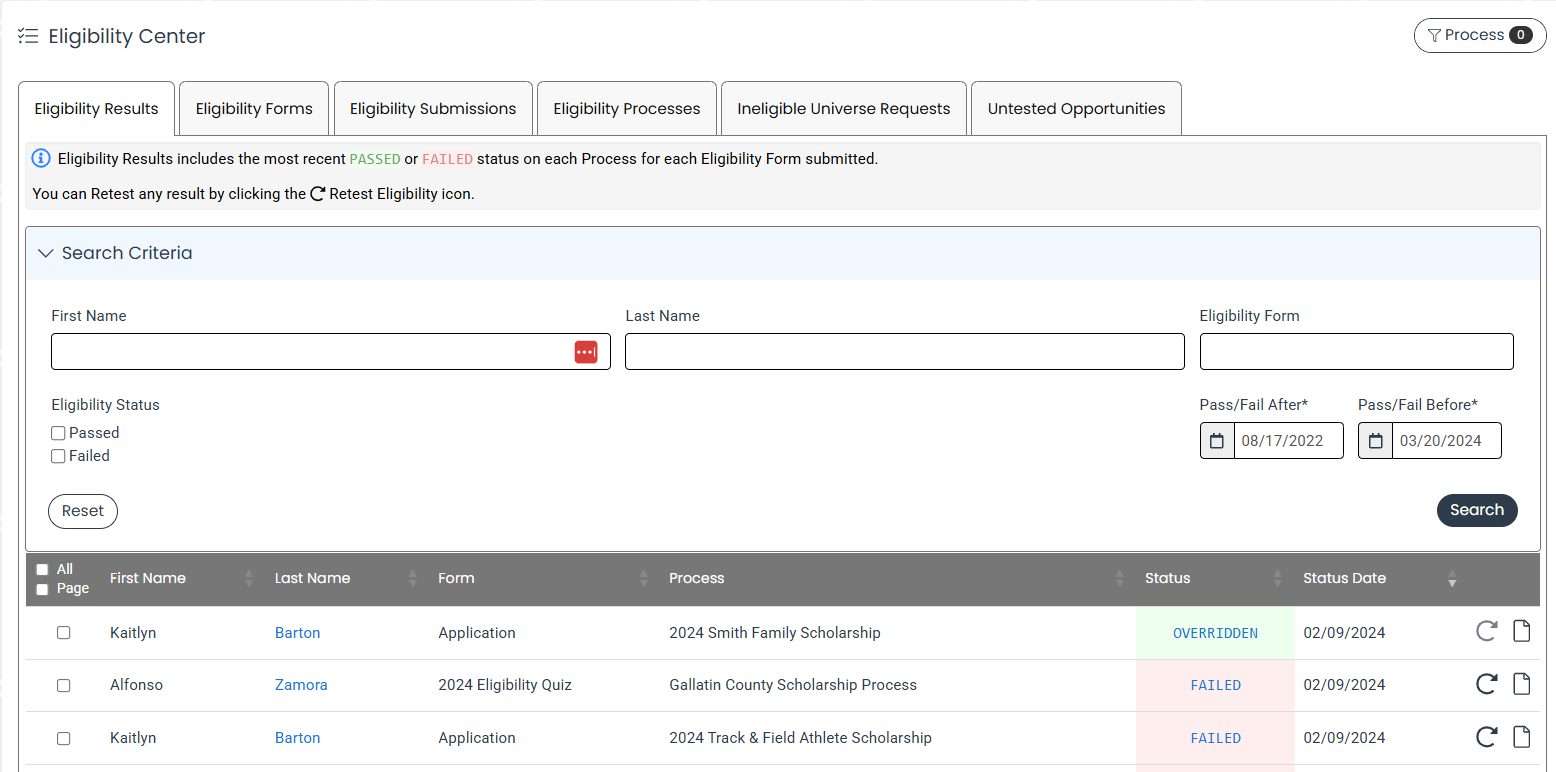Click the "Alfonso" first name cell
The height and width of the screenshot is (772, 1556).
136,685
